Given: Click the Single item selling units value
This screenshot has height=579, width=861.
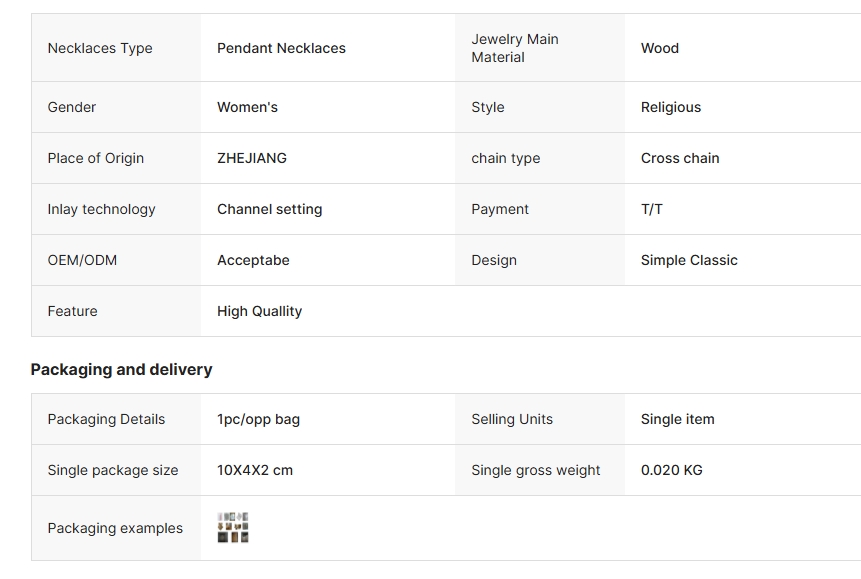Looking at the screenshot, I should pos(677,420).
